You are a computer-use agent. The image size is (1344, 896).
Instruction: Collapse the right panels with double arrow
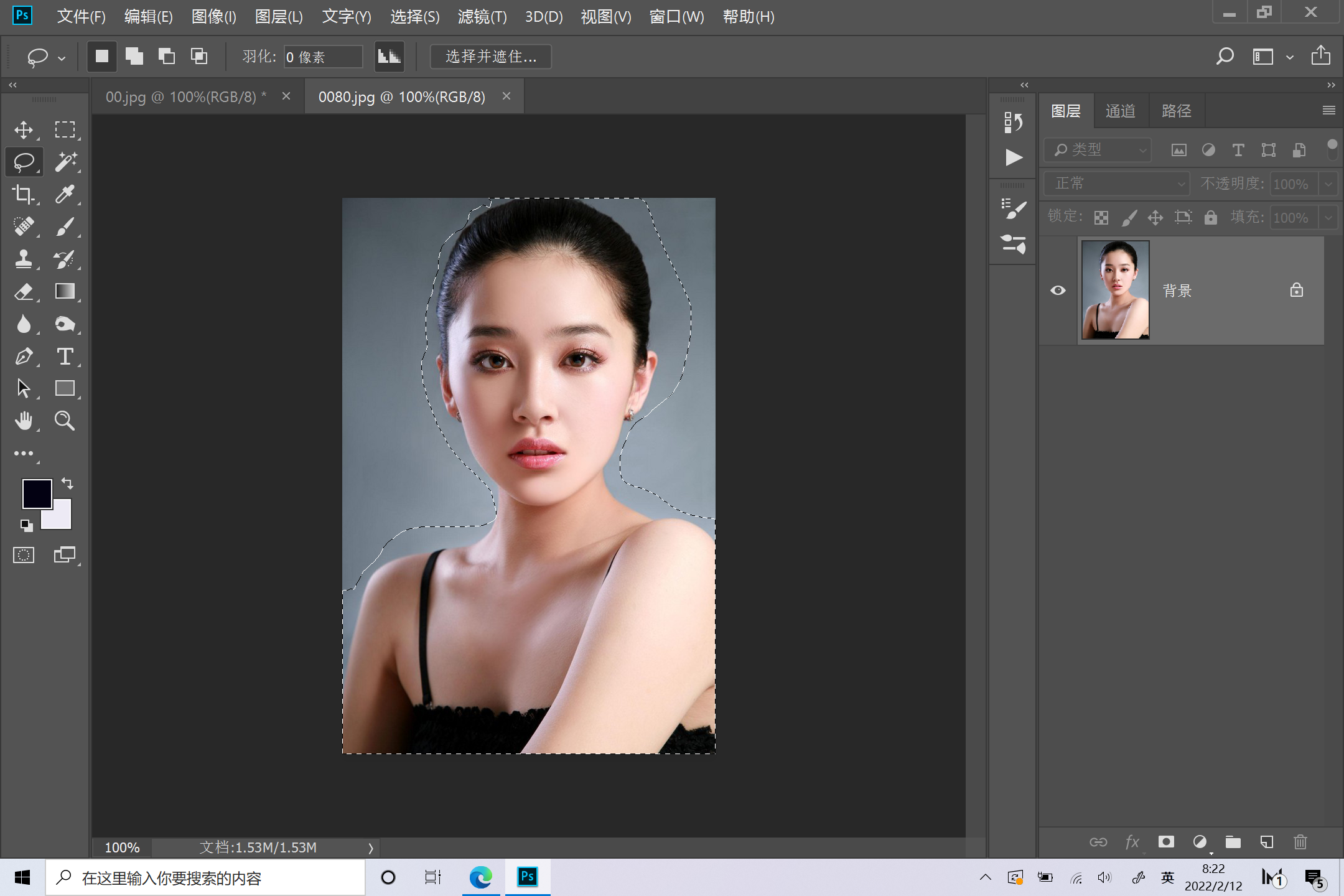[1331, 85]
